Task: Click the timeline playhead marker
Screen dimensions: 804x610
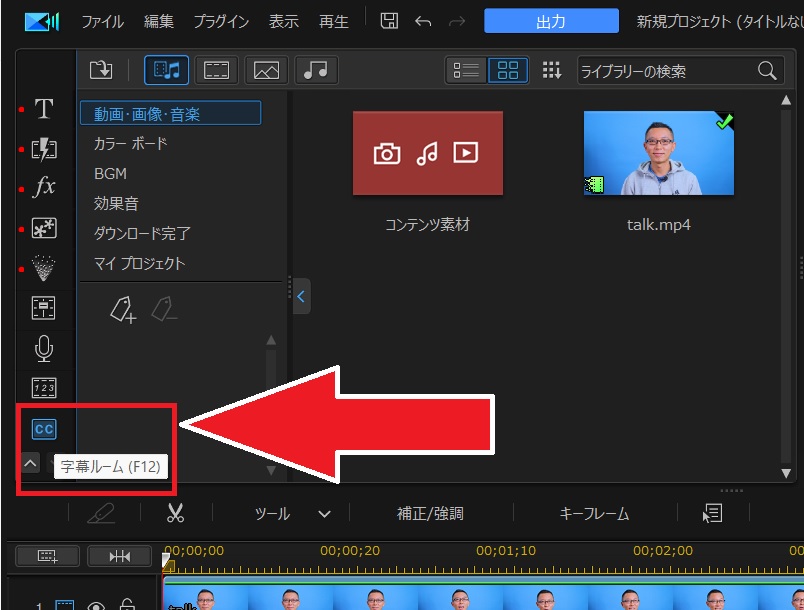Action: point(167,562)
